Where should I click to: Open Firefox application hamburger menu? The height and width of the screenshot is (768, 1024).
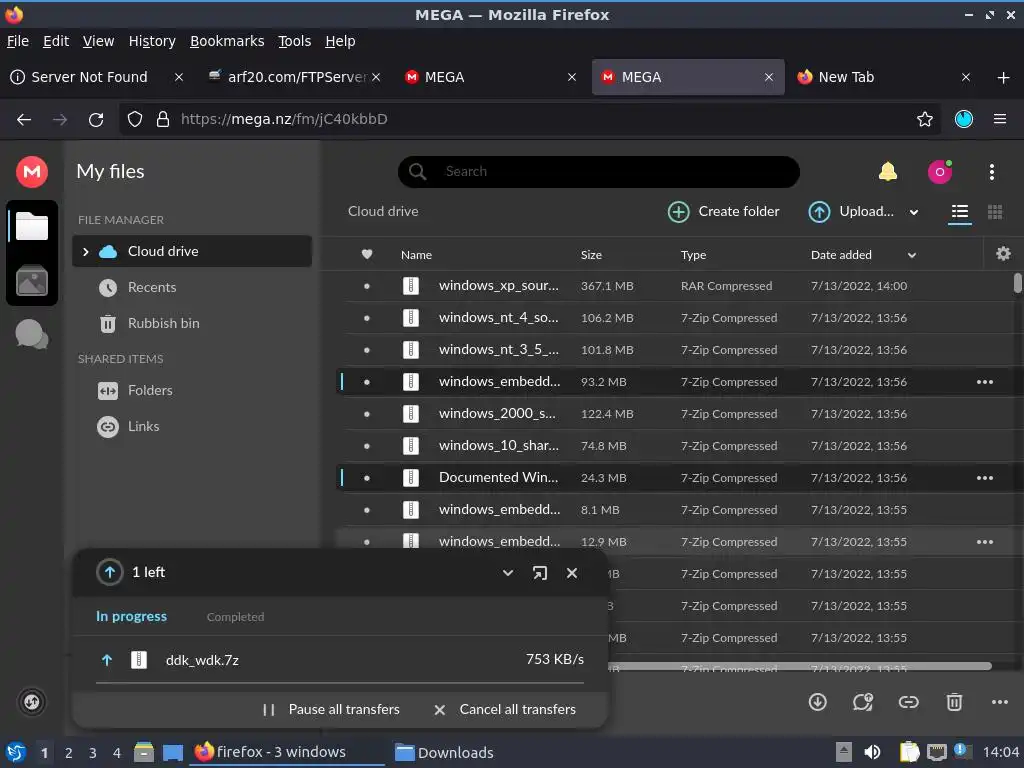(1000, 119)
